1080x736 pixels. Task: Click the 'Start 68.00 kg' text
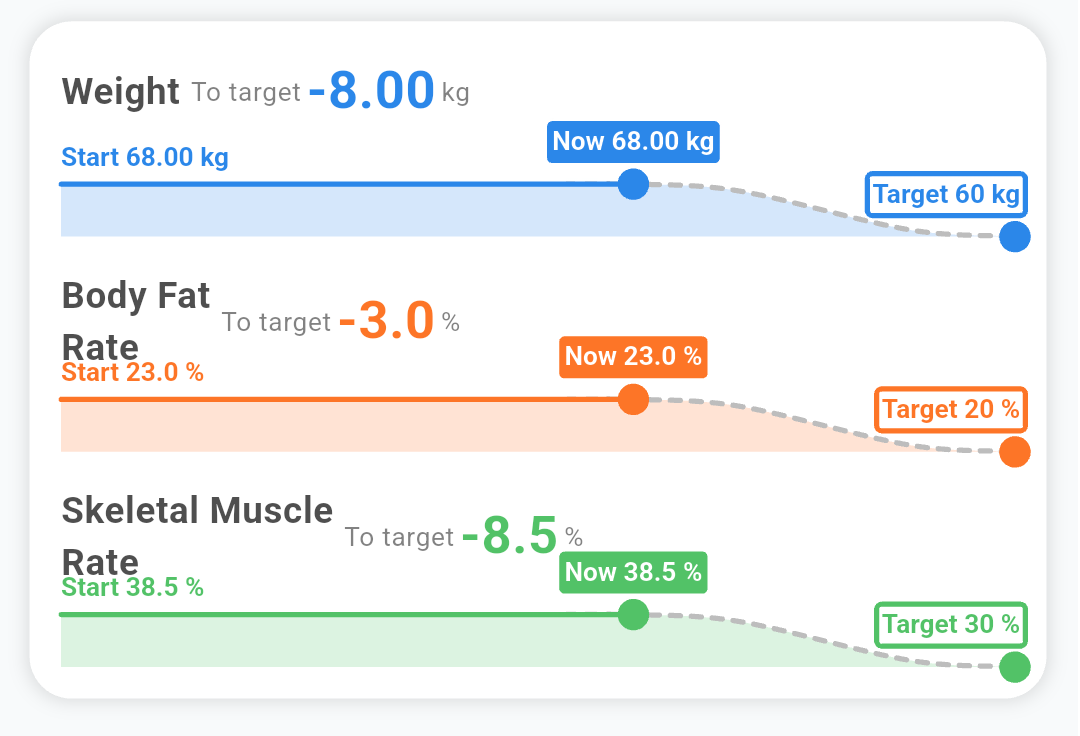pyautogui.click(x=145, y=158)
